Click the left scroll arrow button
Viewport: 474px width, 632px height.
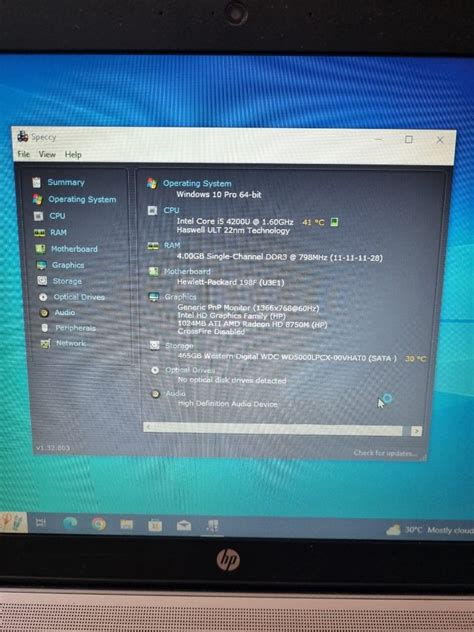click(148, 426)
